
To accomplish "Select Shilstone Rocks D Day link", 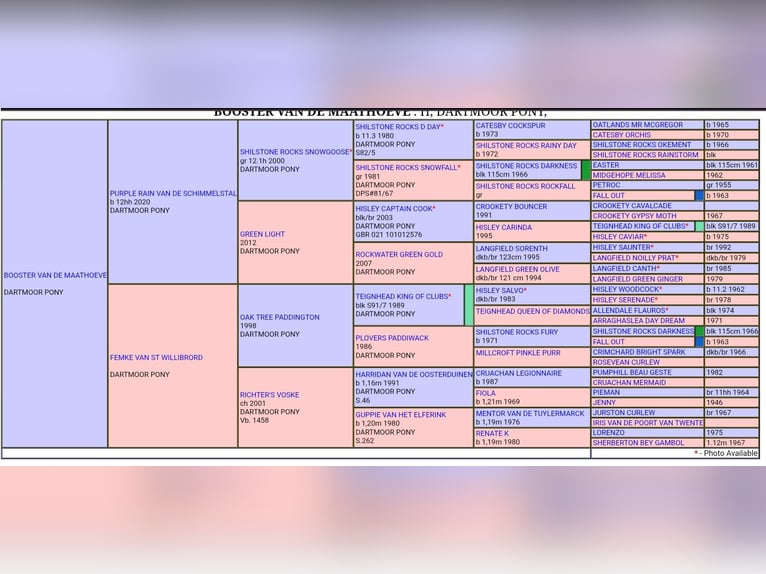I will 397,127.
